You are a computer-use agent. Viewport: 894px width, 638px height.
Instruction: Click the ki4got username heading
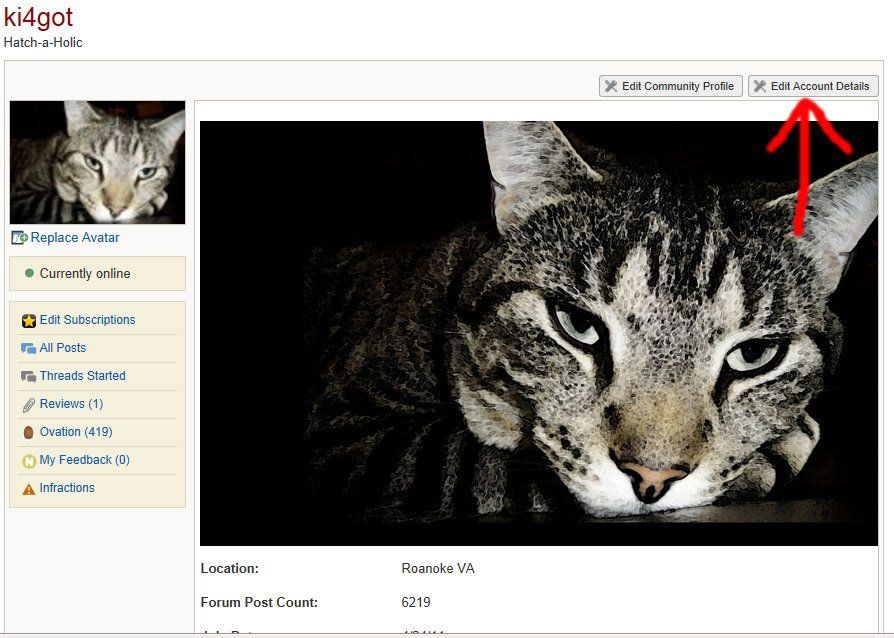tap(38, 17)
